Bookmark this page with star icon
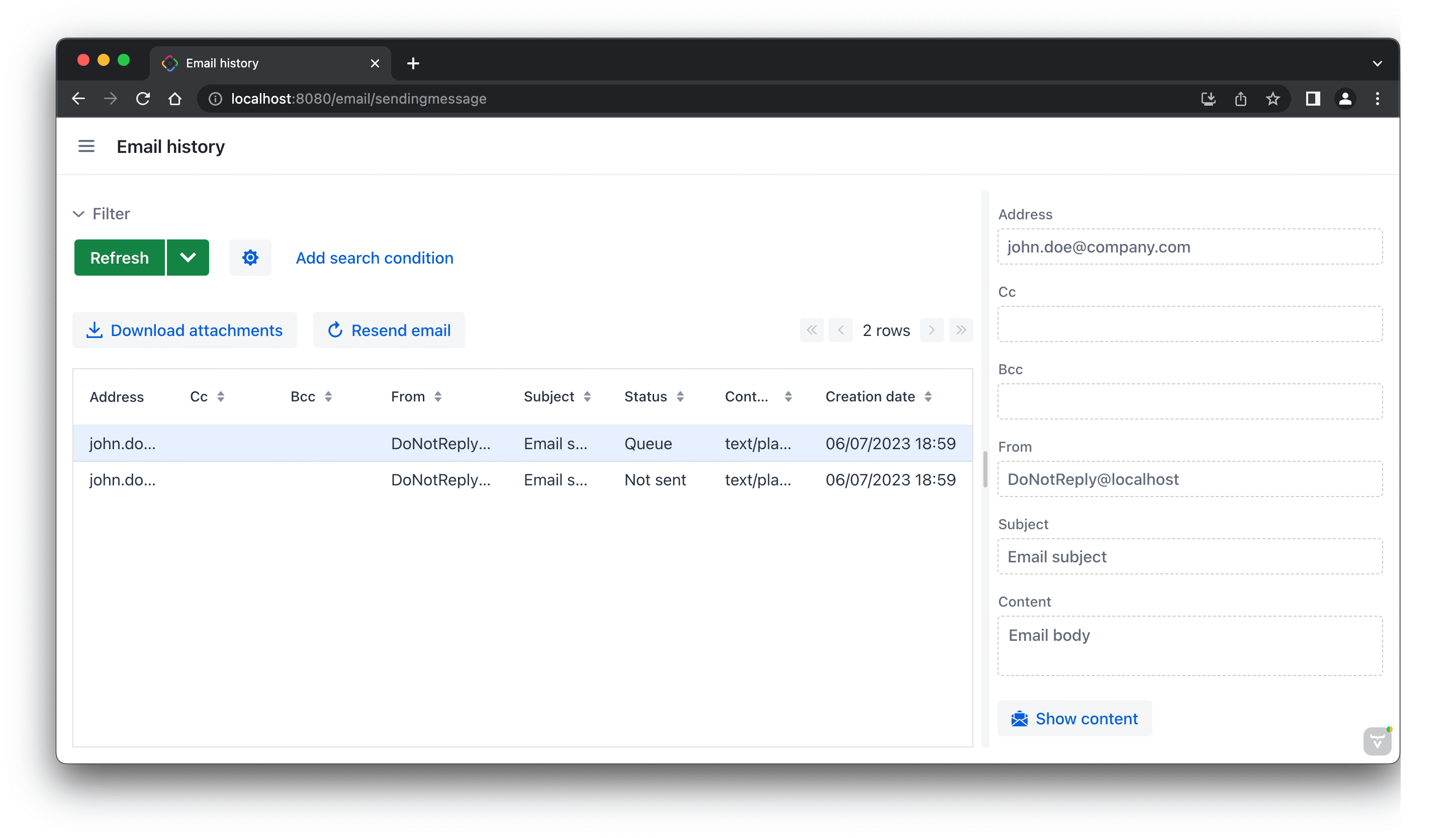 click(1272, 99)
